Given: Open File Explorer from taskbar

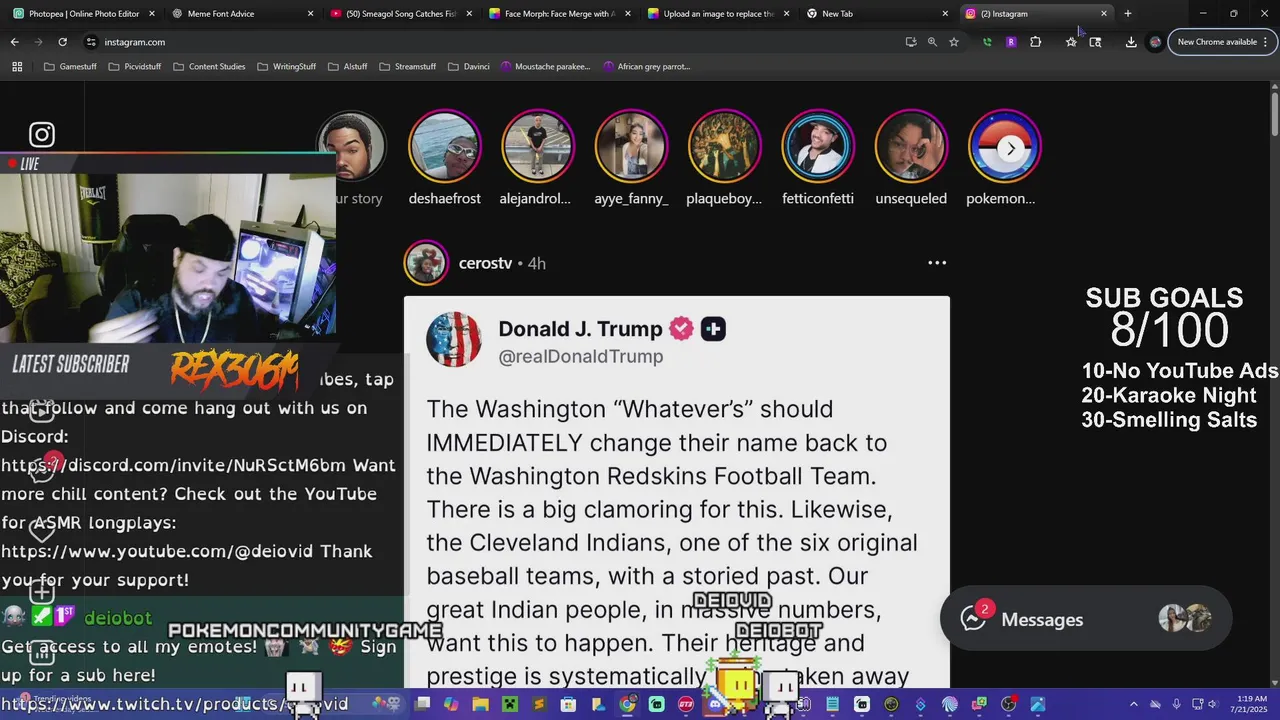Looking at the screenshot, I should (x=481, y=704).
